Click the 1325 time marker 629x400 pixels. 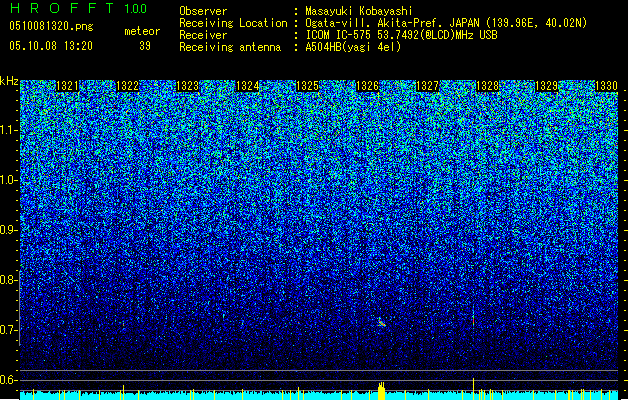[x=307, y=86]
